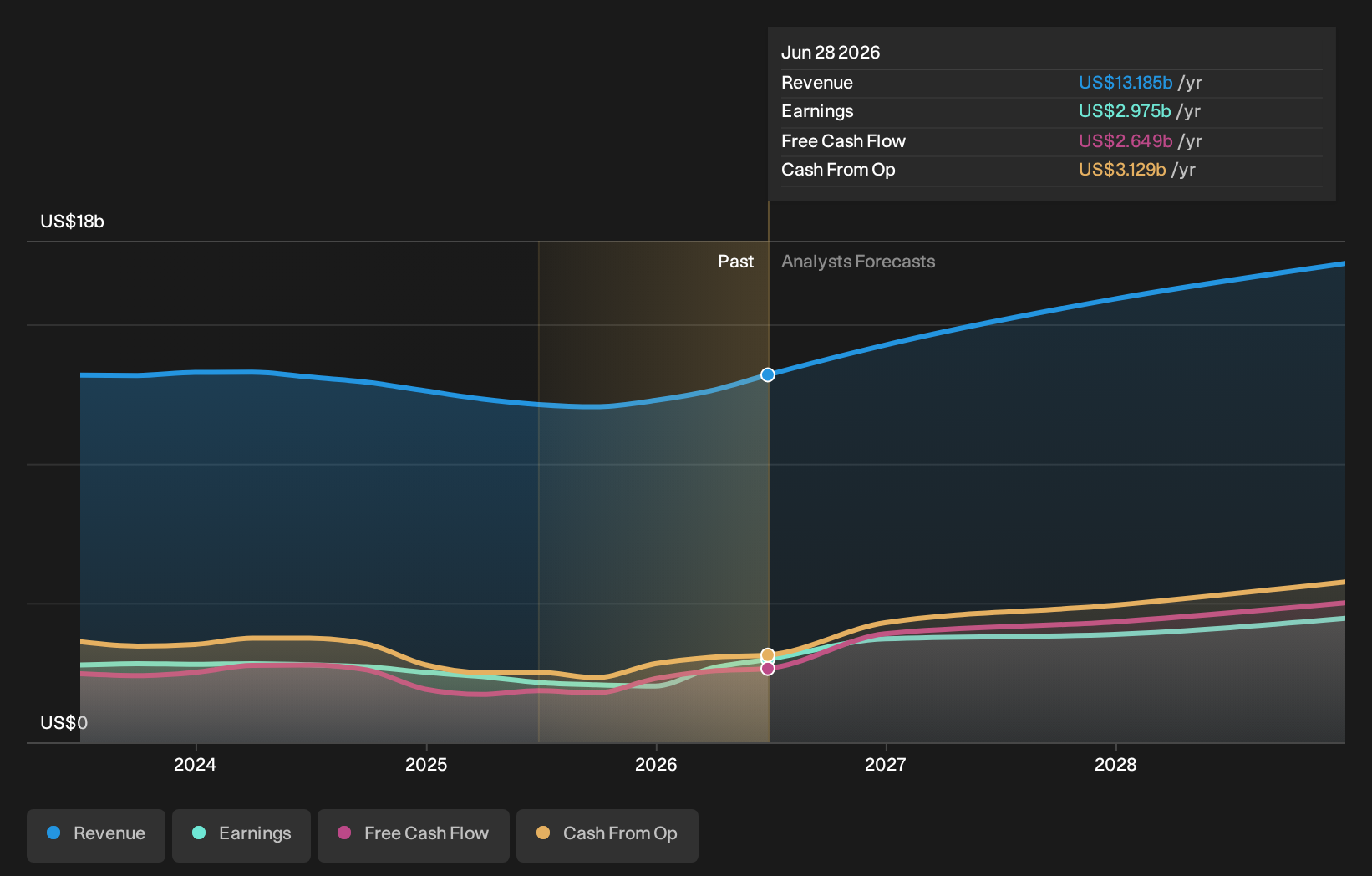
Task: Toggle the Revenue series legend button
Action: point(96,835)
